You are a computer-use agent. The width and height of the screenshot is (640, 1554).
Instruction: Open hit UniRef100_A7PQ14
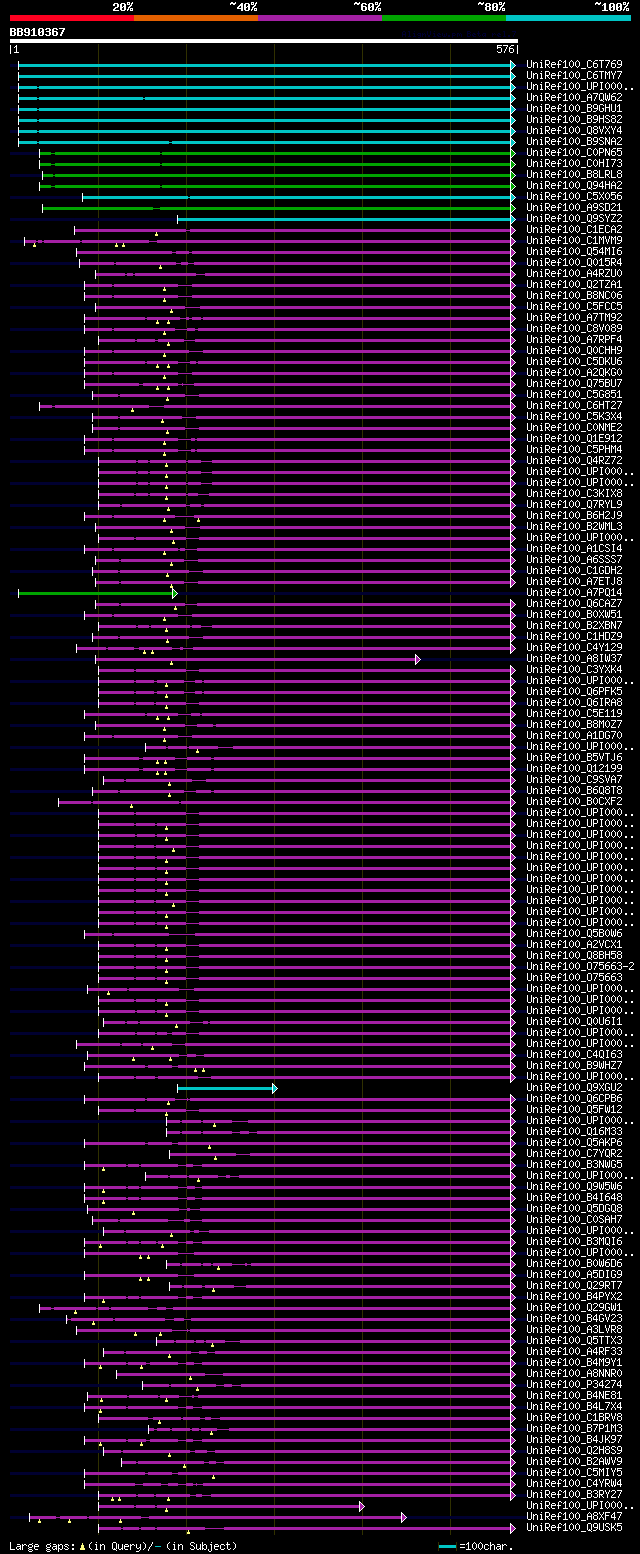[574, 592]
